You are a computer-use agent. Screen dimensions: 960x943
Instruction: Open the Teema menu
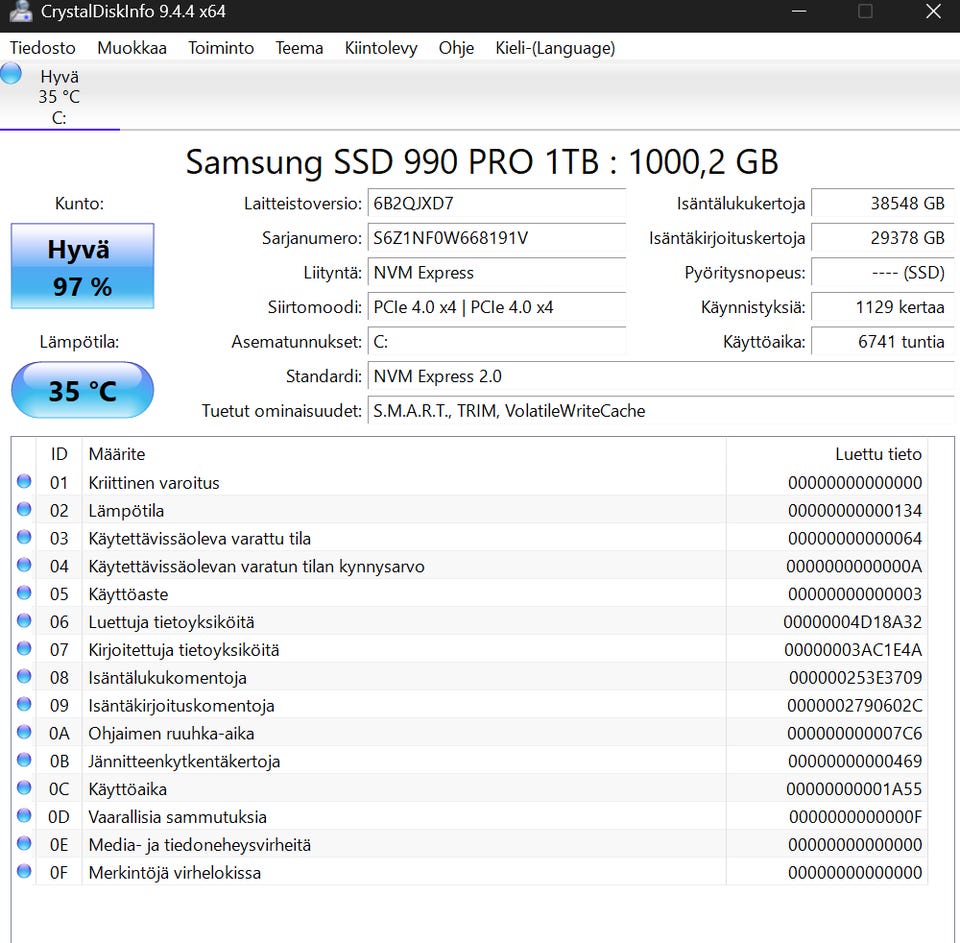pyautogui.click(x=299, y=48)
